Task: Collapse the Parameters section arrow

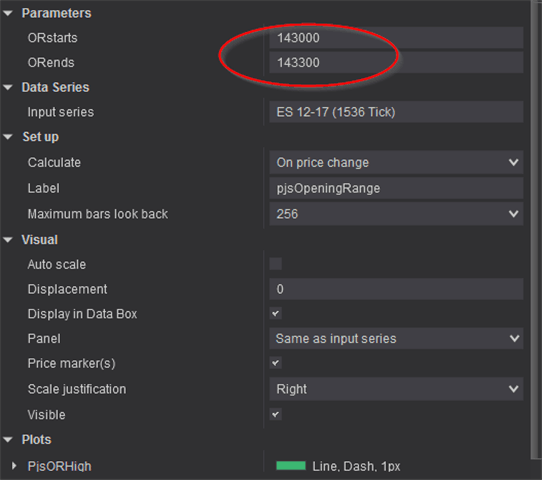Action: (8, 13)
